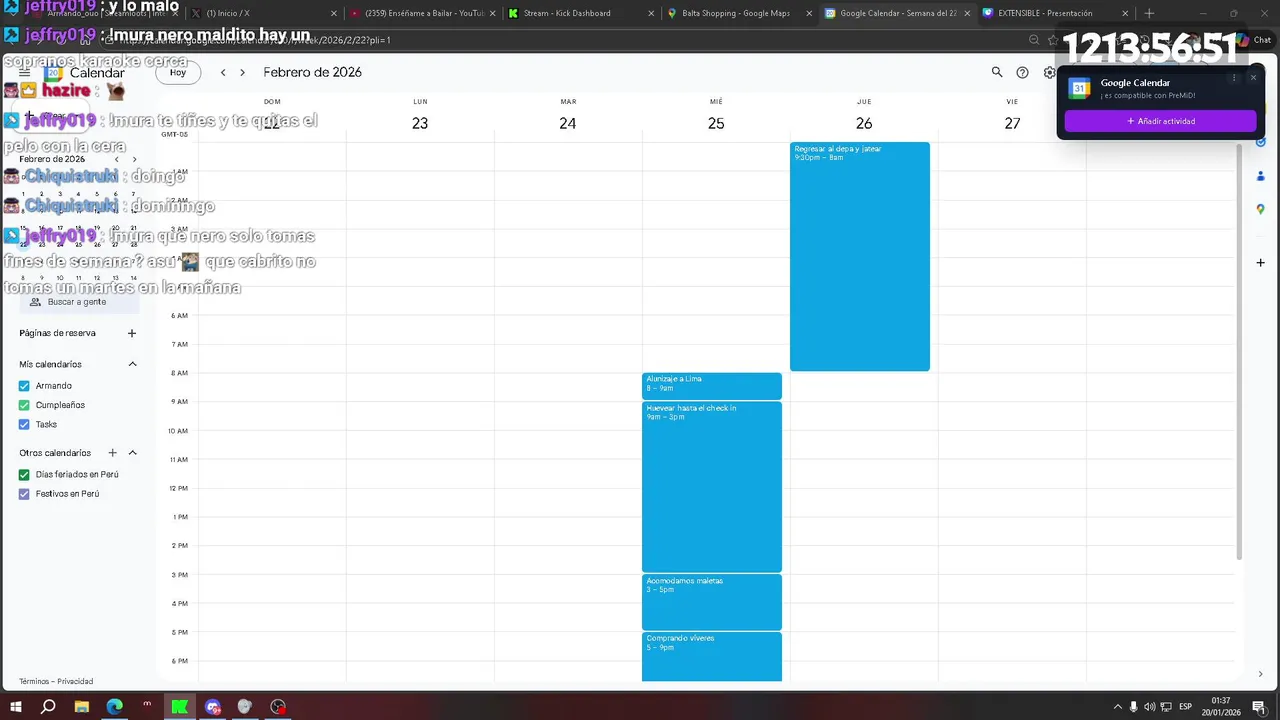Select Tuesday 24 date header
The image size is (1280, 720).
568,123
